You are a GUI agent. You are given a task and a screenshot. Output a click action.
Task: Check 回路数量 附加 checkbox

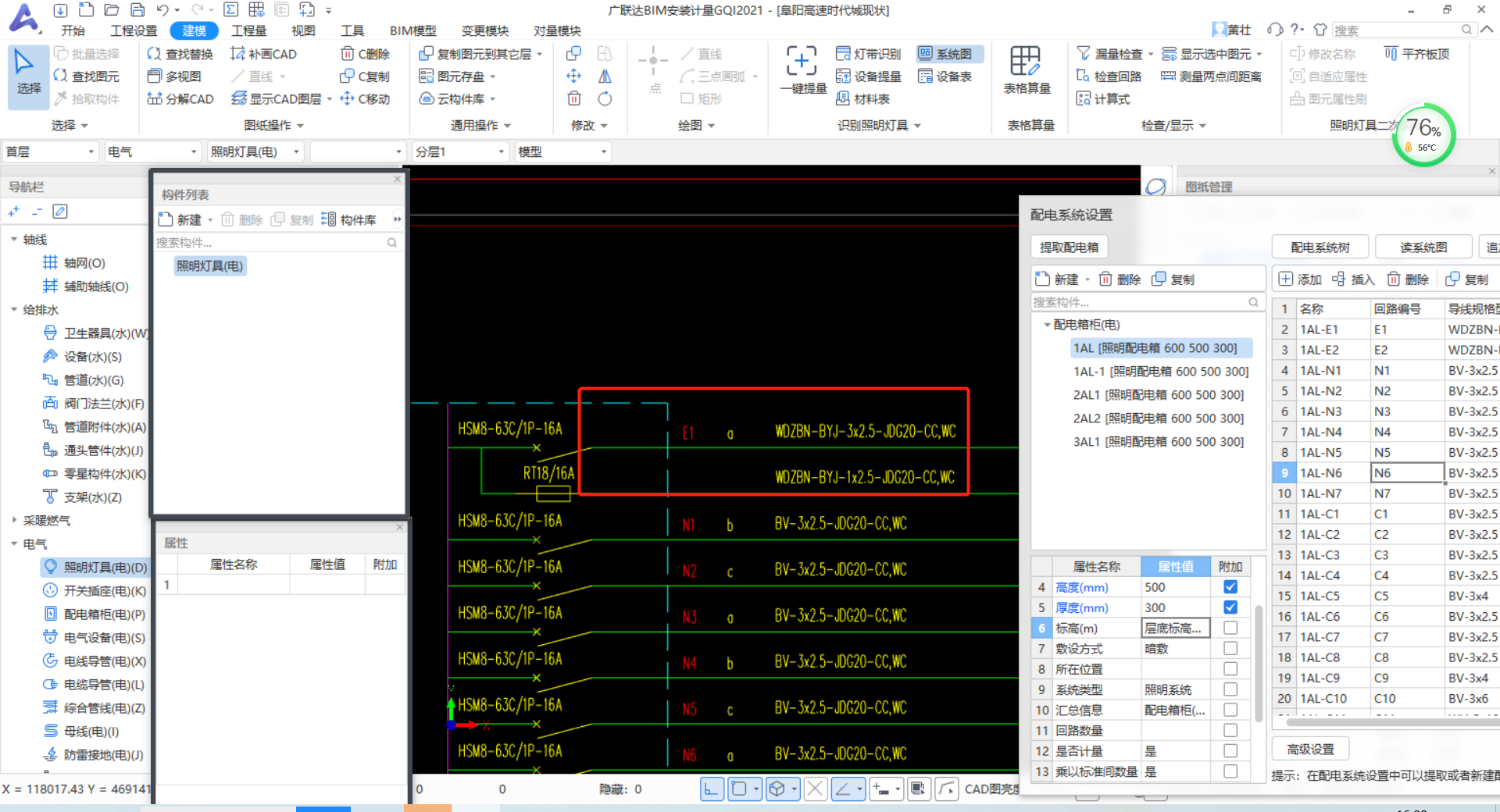(1230, 730)
